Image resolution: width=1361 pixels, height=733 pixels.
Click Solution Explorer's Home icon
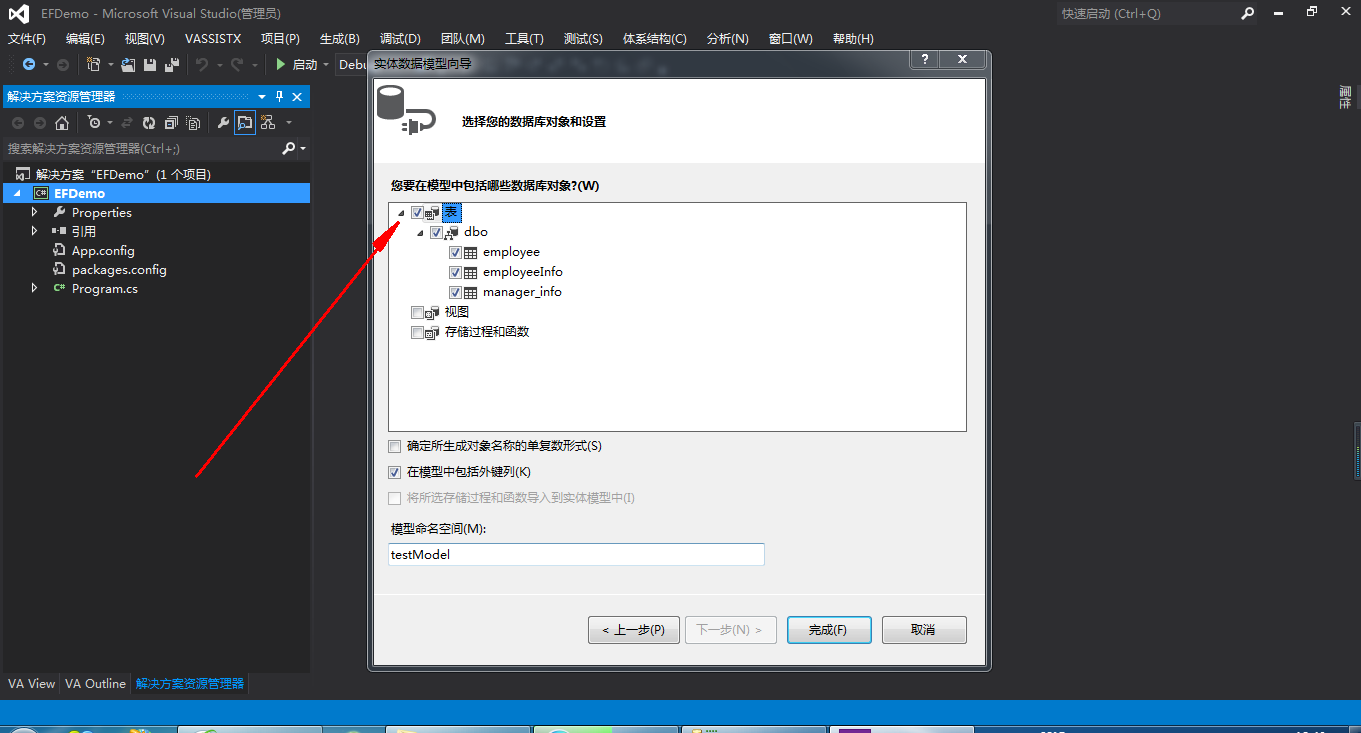[x=62, y=123]
